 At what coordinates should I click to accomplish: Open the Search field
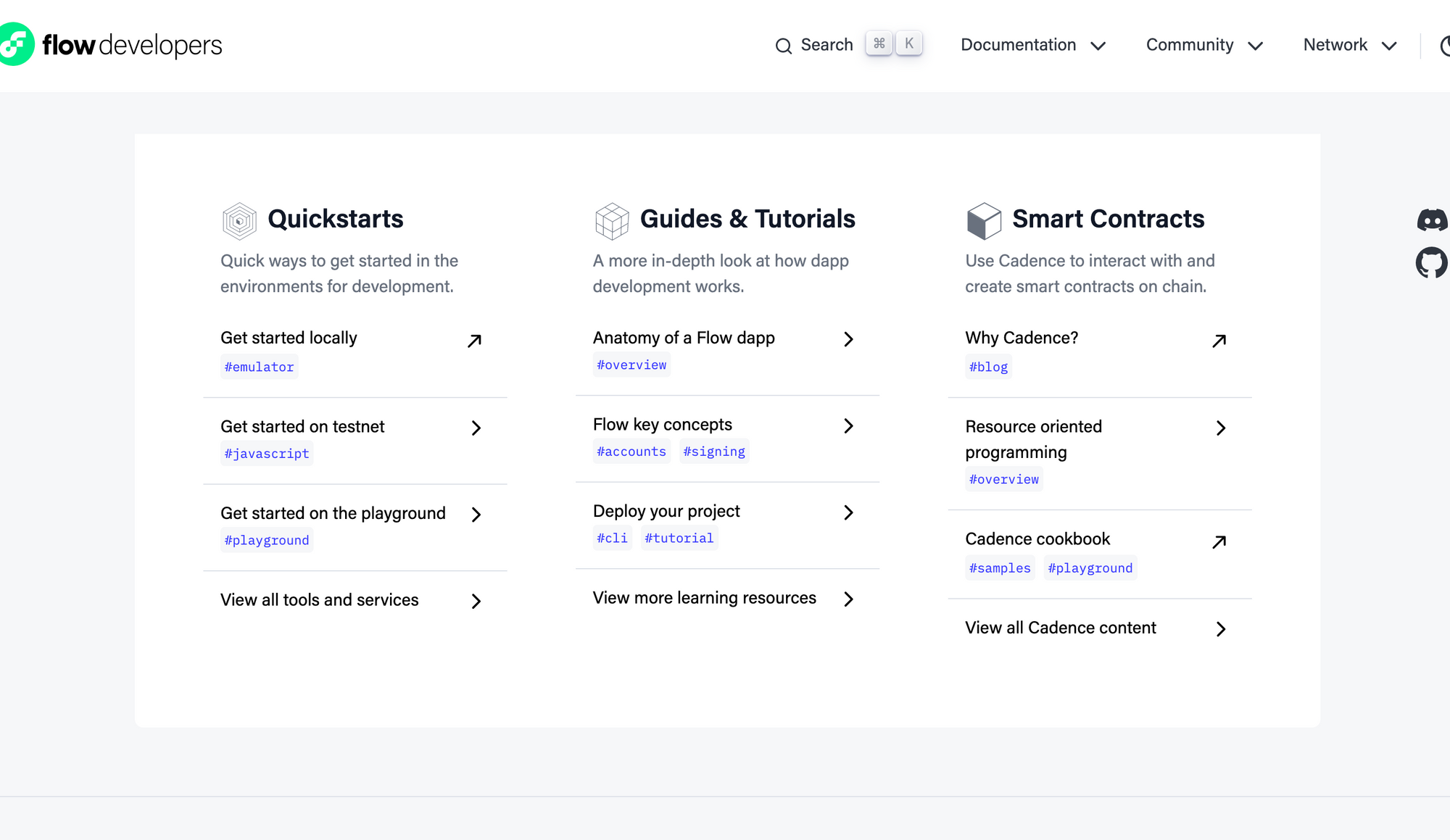[x=848, y=45]
